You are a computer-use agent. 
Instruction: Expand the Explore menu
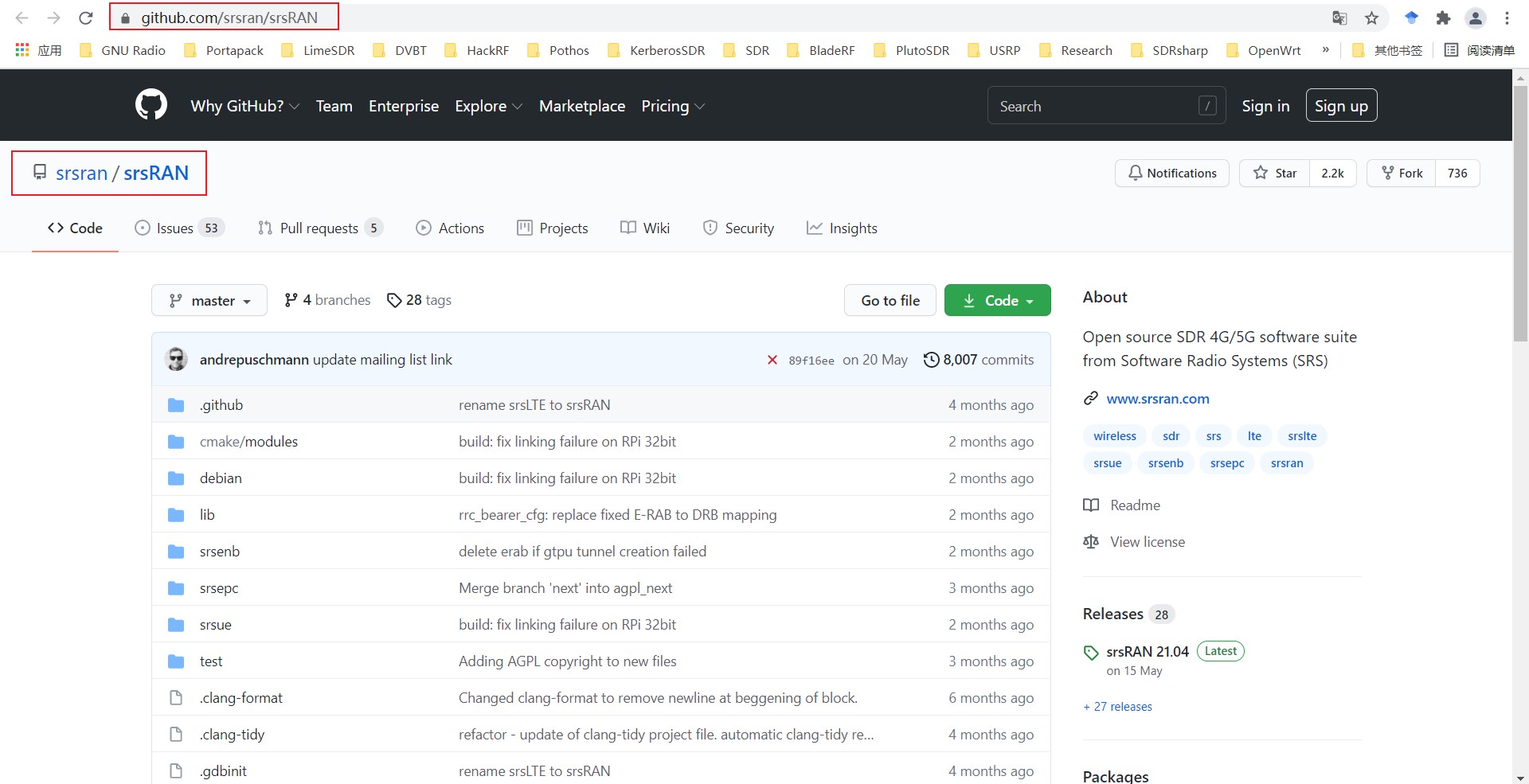pyautogui.click(x=488, y=106)
